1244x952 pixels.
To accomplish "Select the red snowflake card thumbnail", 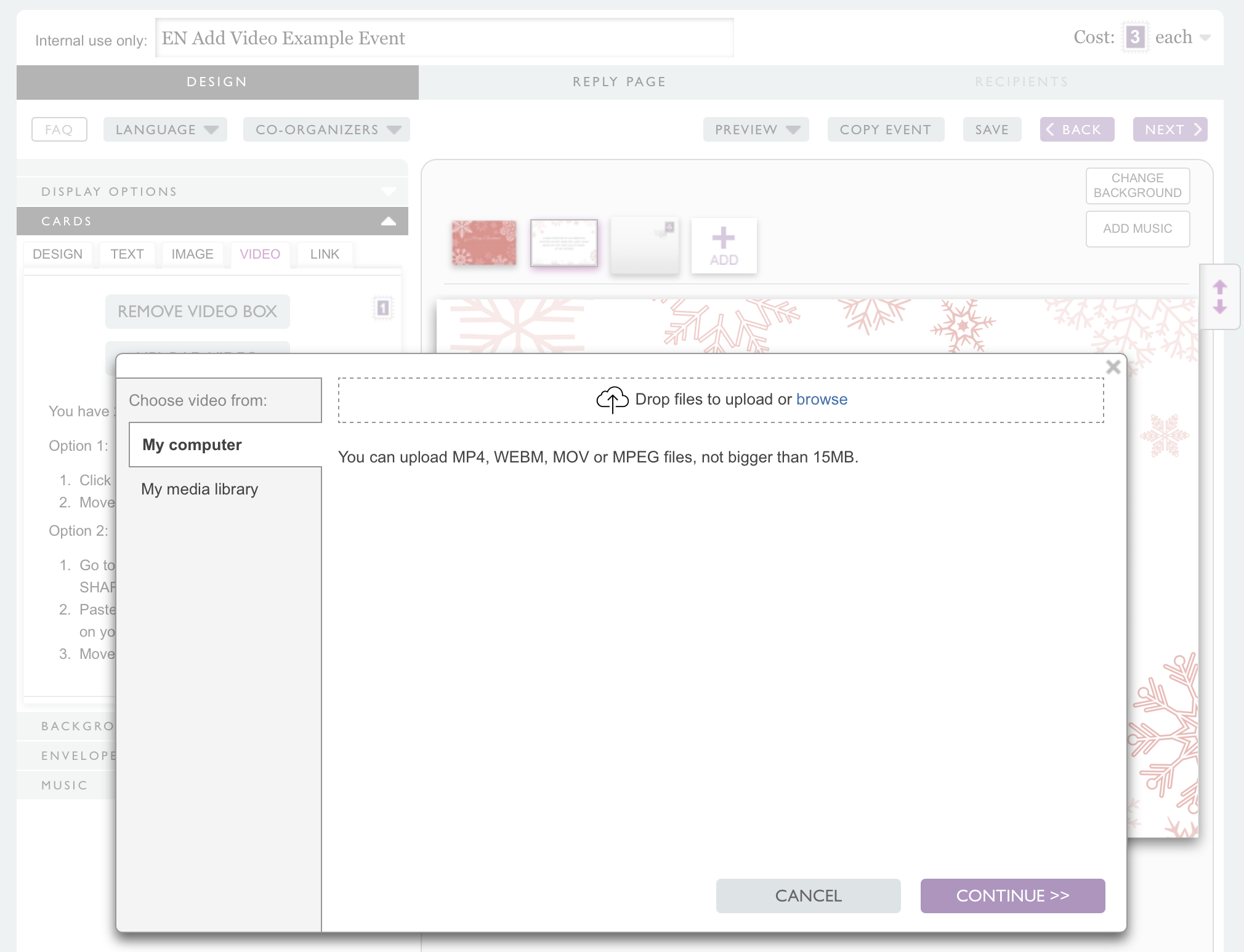I will pyautogui.click(x=484, y=243).
